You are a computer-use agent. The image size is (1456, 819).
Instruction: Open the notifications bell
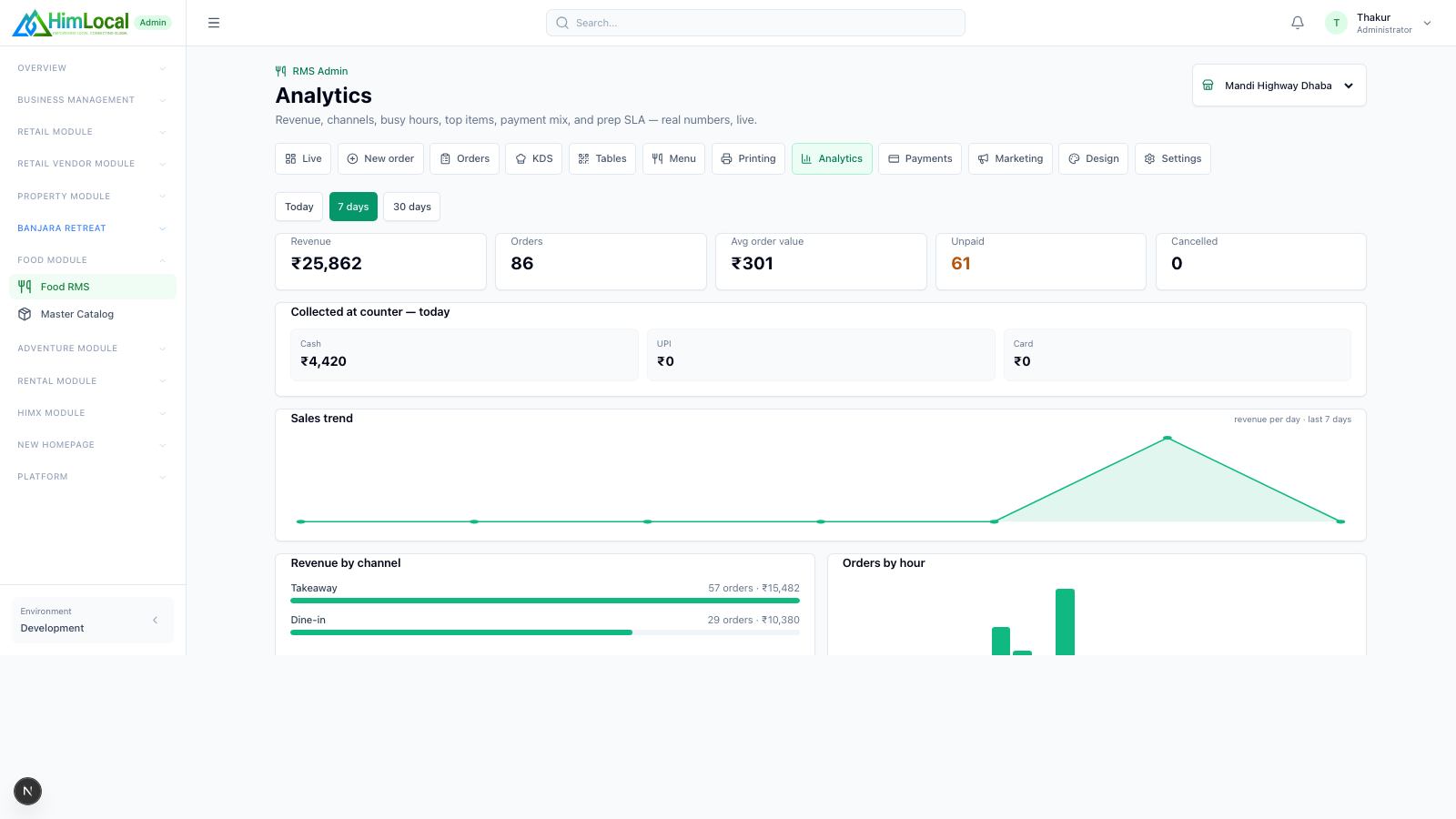pyautogui.click(x=1298, y=23)
